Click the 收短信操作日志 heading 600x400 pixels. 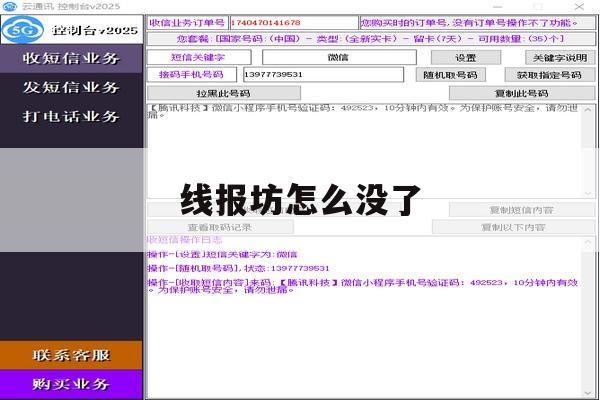point(185,240)
